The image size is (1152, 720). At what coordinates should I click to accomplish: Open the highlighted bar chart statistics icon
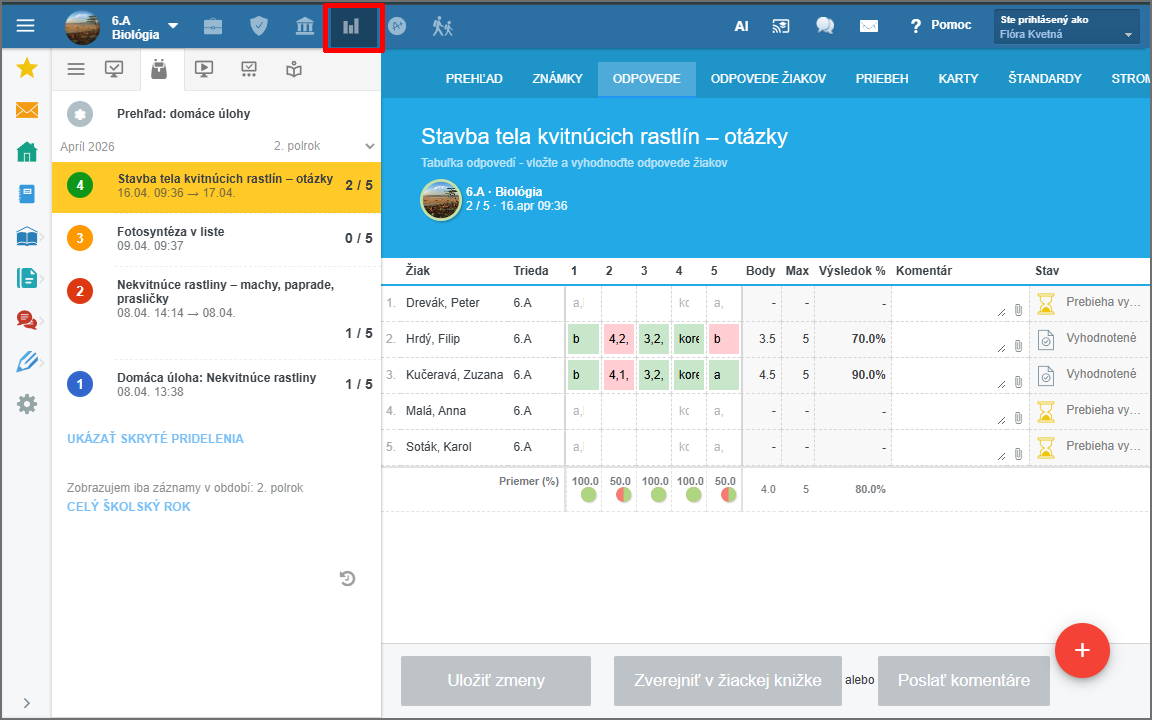[351, 27]
